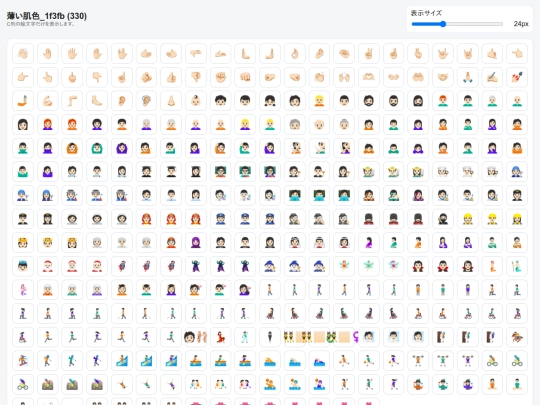
Task: Select the clapping hands emoji
Action: [x=319, y=77]
